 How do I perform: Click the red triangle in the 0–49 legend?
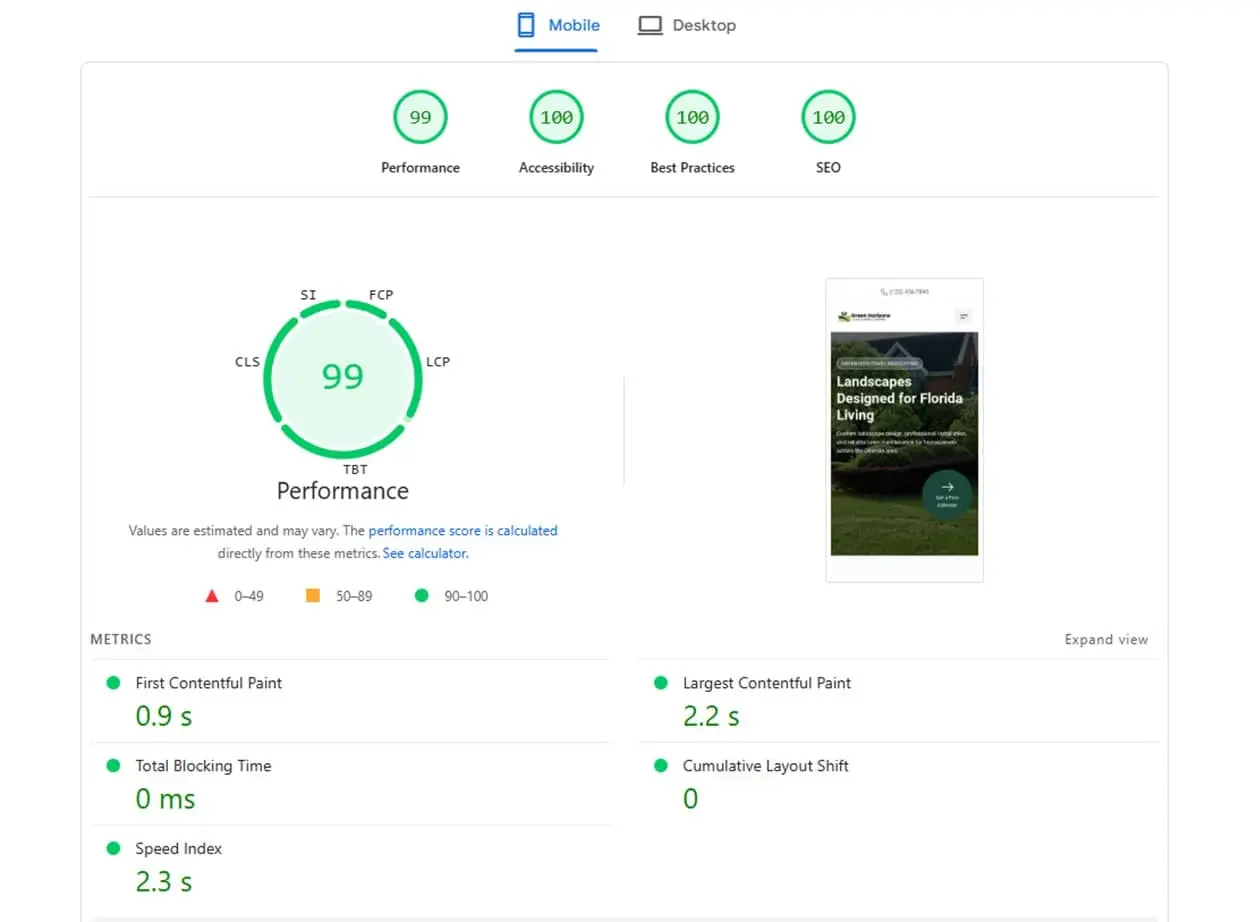[212, 595]
